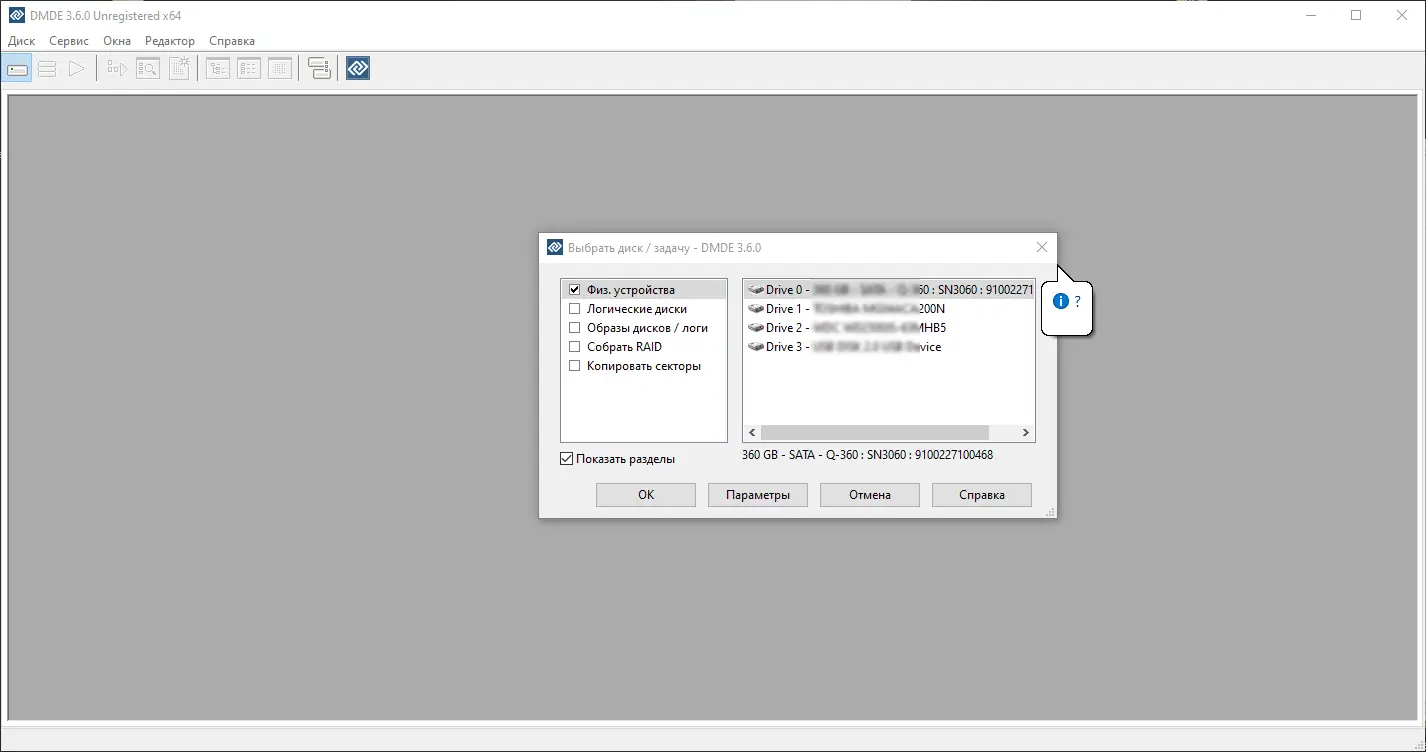Click the play triangle toolbar icon

77,68
